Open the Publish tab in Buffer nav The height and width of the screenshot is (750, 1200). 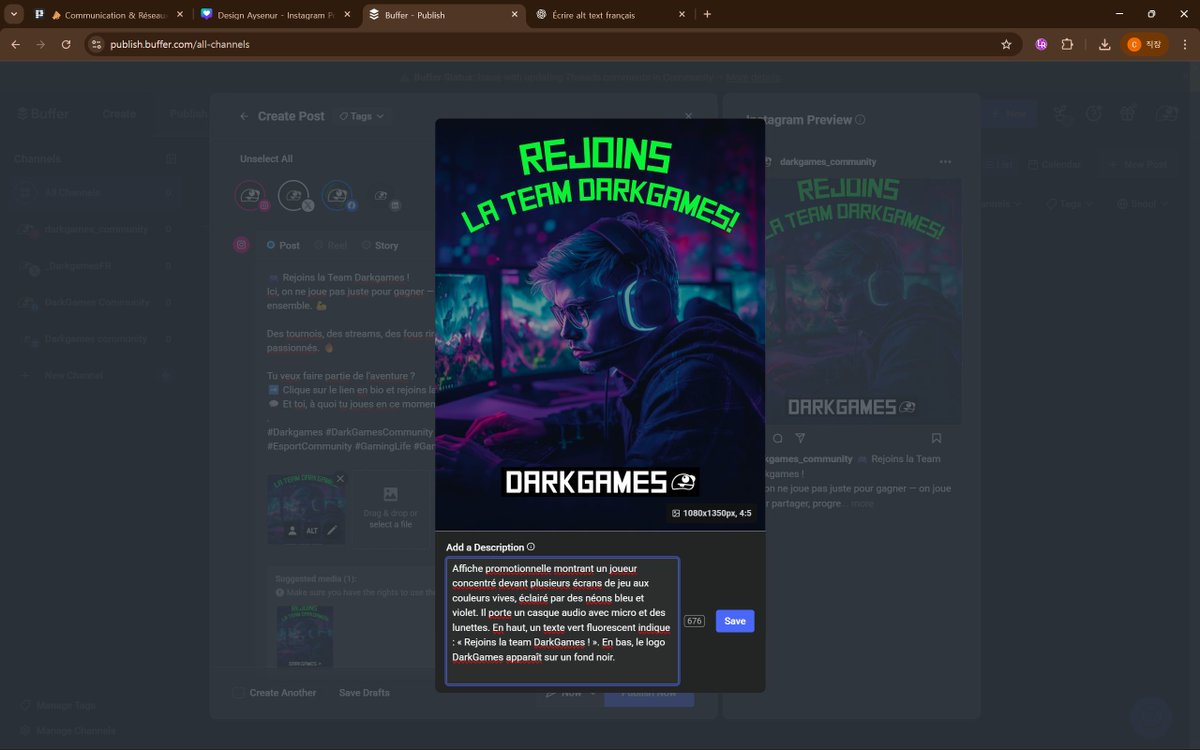coord(189,114)
